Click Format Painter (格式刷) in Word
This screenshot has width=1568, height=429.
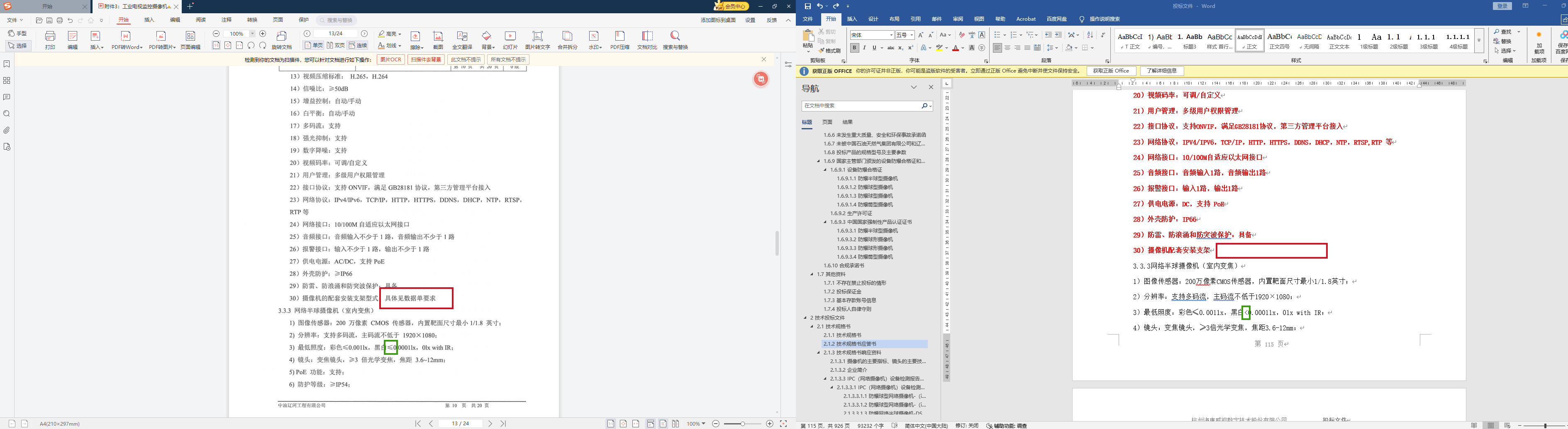[829, 51]
